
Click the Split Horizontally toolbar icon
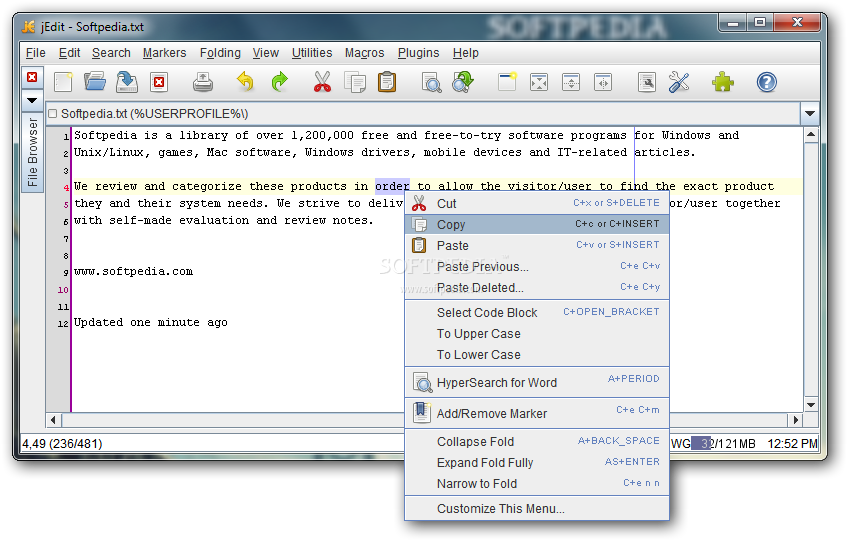click(571, 82)
